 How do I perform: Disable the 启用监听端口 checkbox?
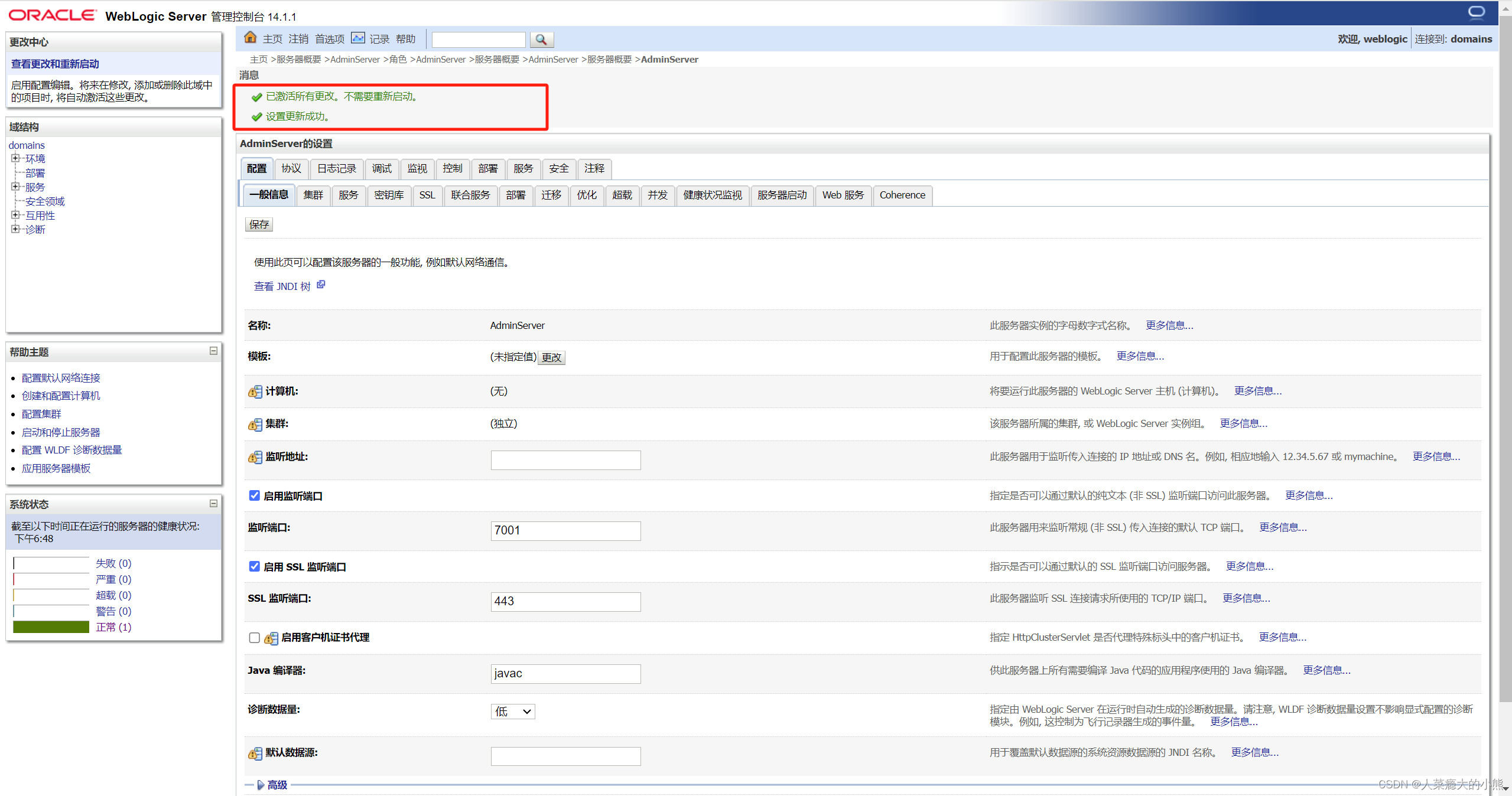click(253, 495)
